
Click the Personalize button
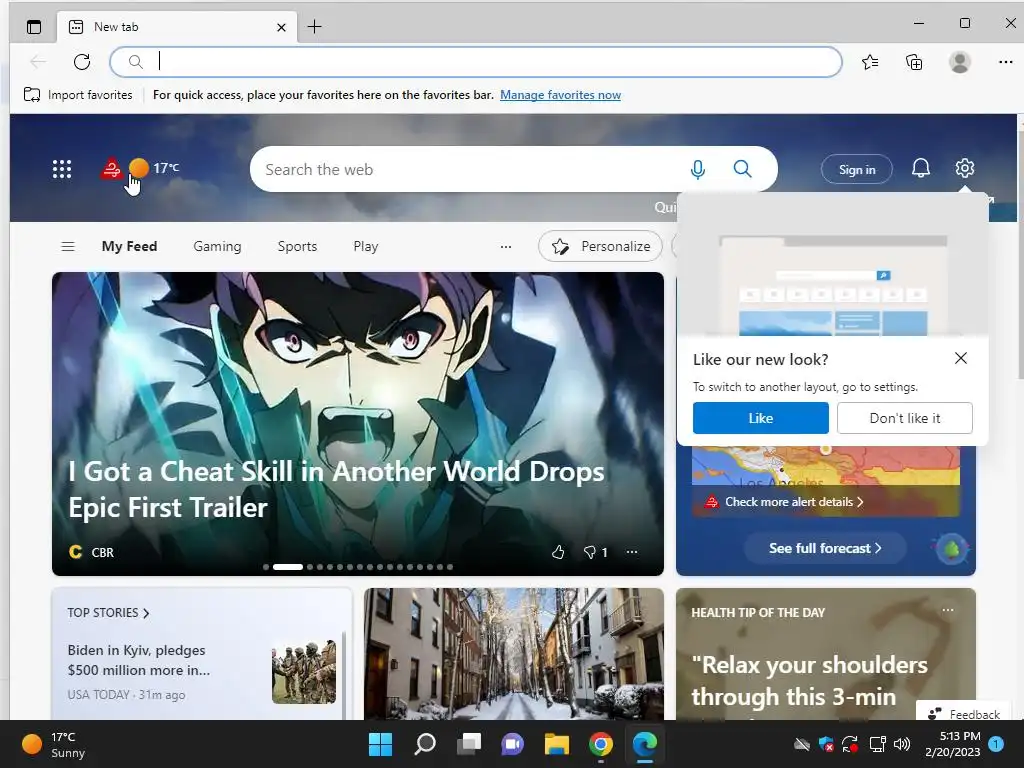point(600,246)
